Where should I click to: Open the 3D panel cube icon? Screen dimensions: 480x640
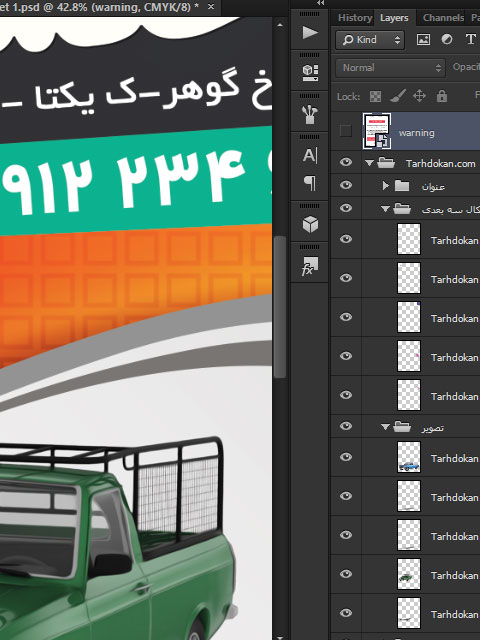pyautogui.click(x=310, y=224)
